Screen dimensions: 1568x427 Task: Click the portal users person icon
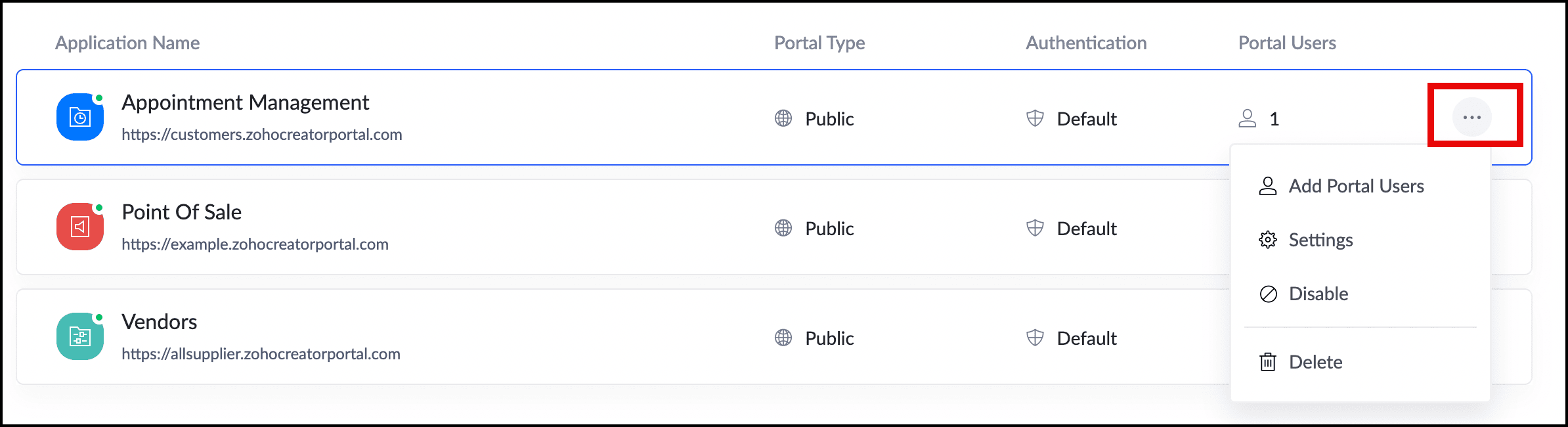coord(1247,118)
